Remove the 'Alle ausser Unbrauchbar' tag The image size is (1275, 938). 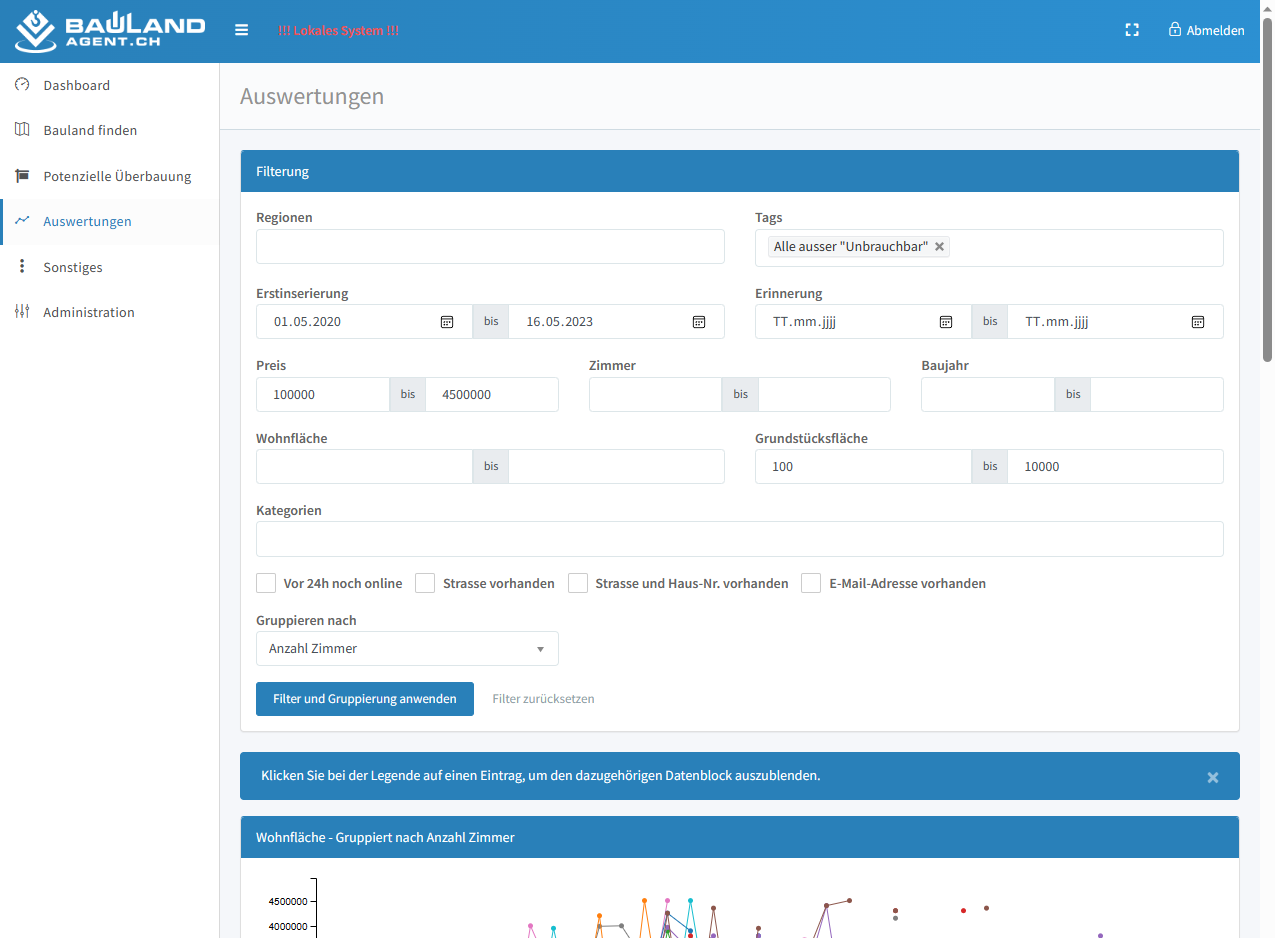[939, 247]
